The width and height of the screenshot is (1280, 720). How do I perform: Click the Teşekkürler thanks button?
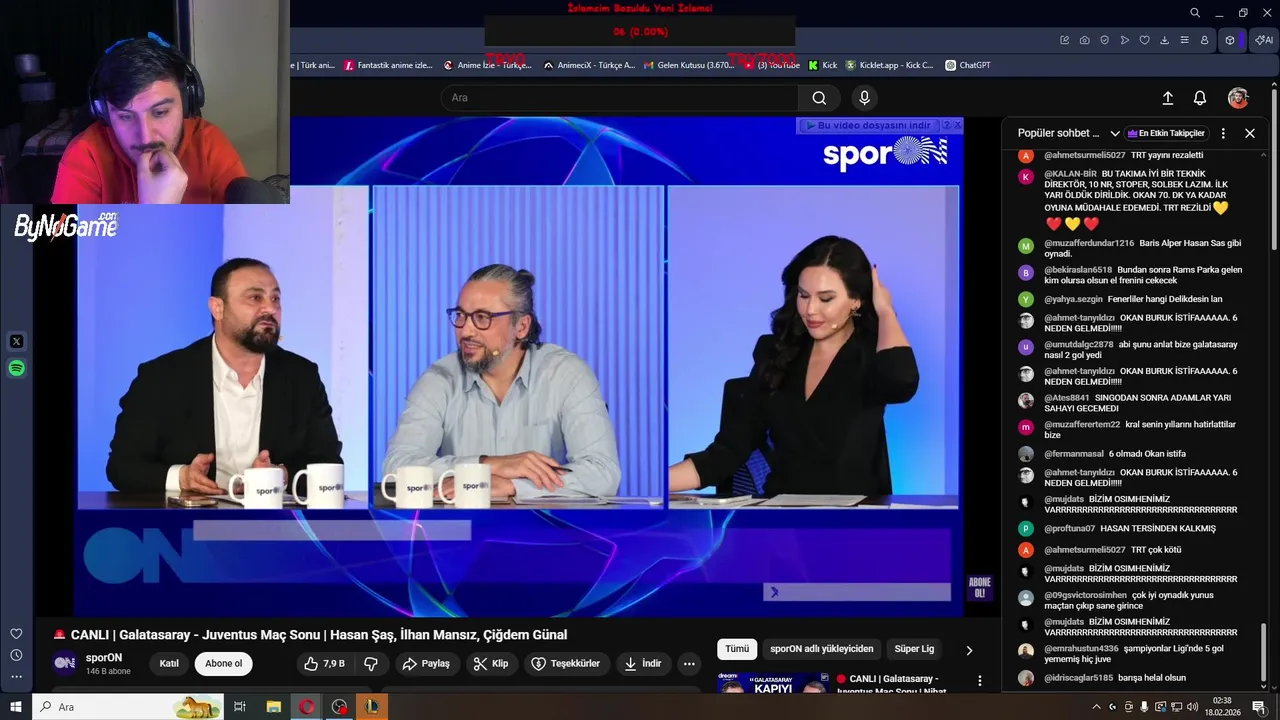566,664
